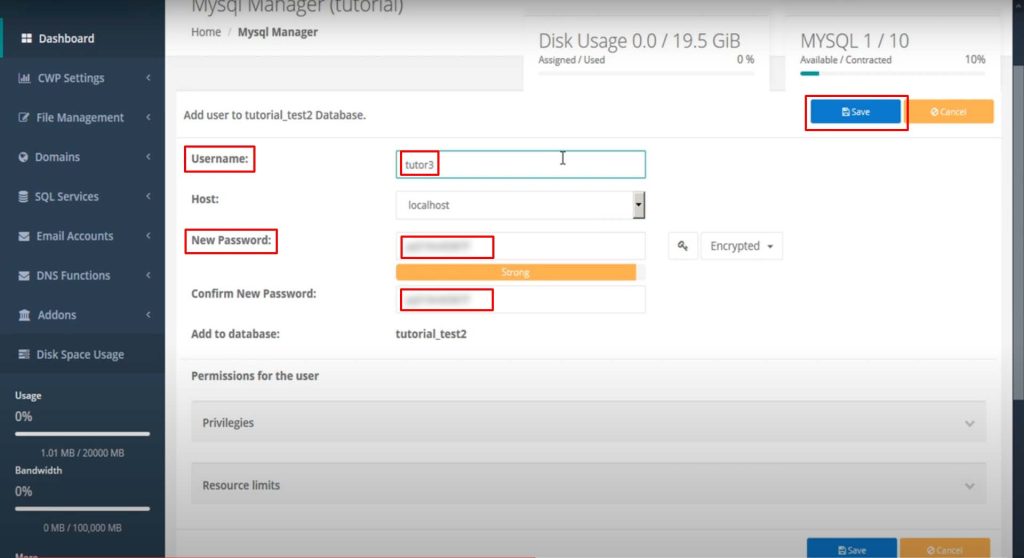Click the top orange Cancel button
Image resolution: width=1024 pixels, height=558 pixels.
tap(949, 112)
